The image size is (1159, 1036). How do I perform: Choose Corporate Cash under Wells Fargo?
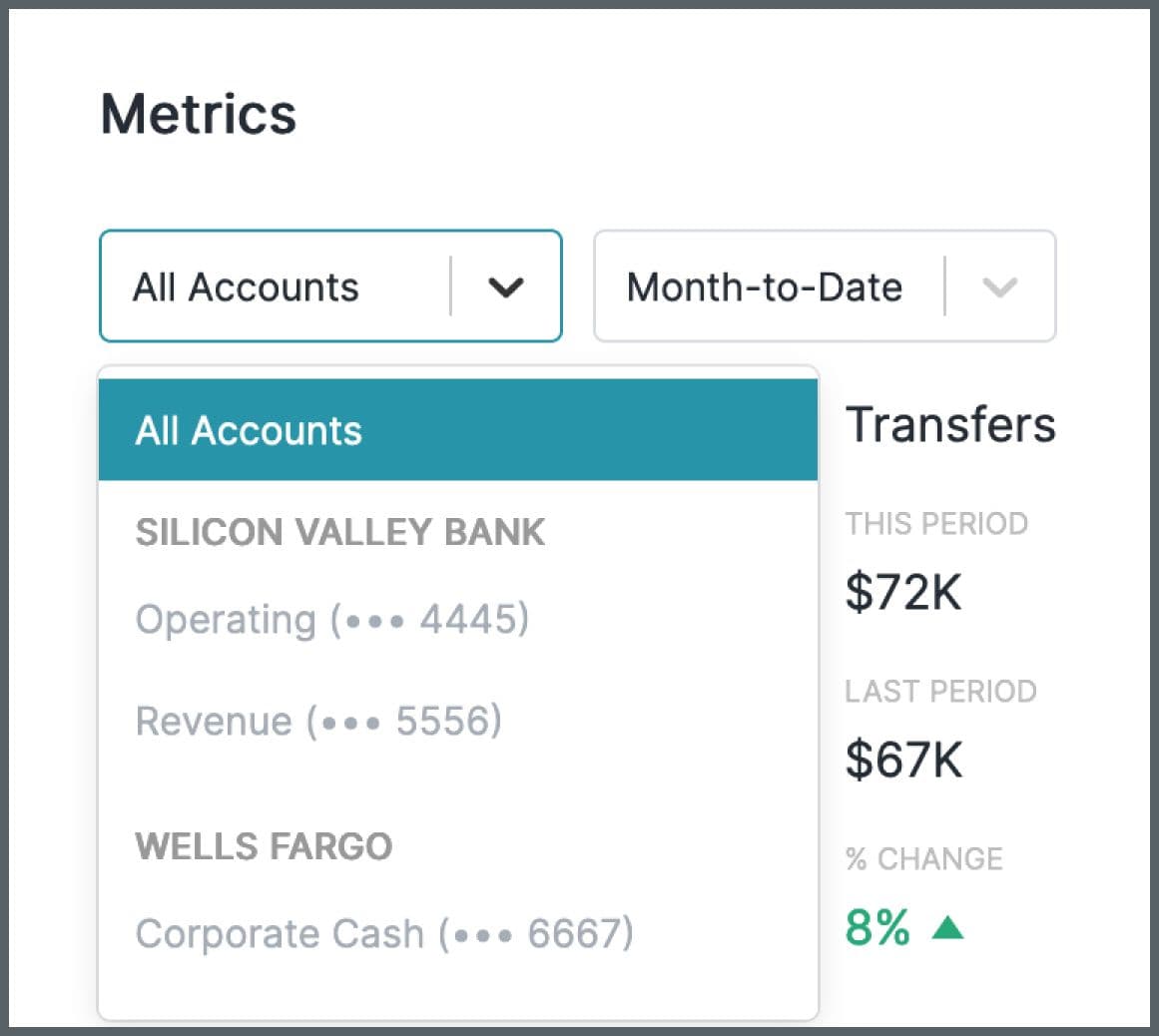pos(384,935)
